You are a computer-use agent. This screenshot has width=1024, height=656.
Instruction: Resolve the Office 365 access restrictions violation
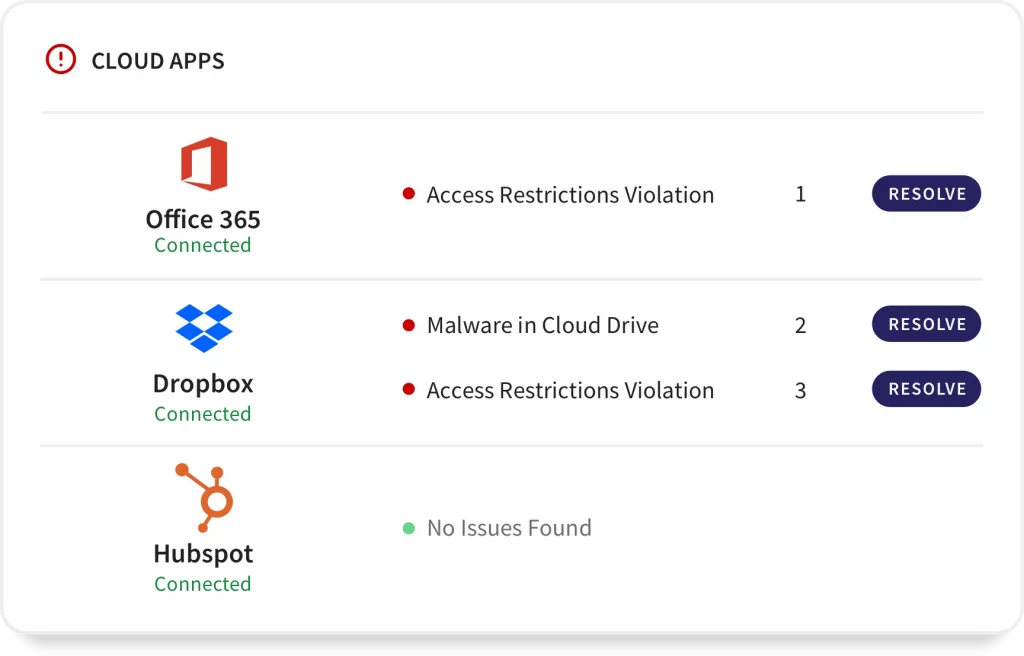[926, 194]
